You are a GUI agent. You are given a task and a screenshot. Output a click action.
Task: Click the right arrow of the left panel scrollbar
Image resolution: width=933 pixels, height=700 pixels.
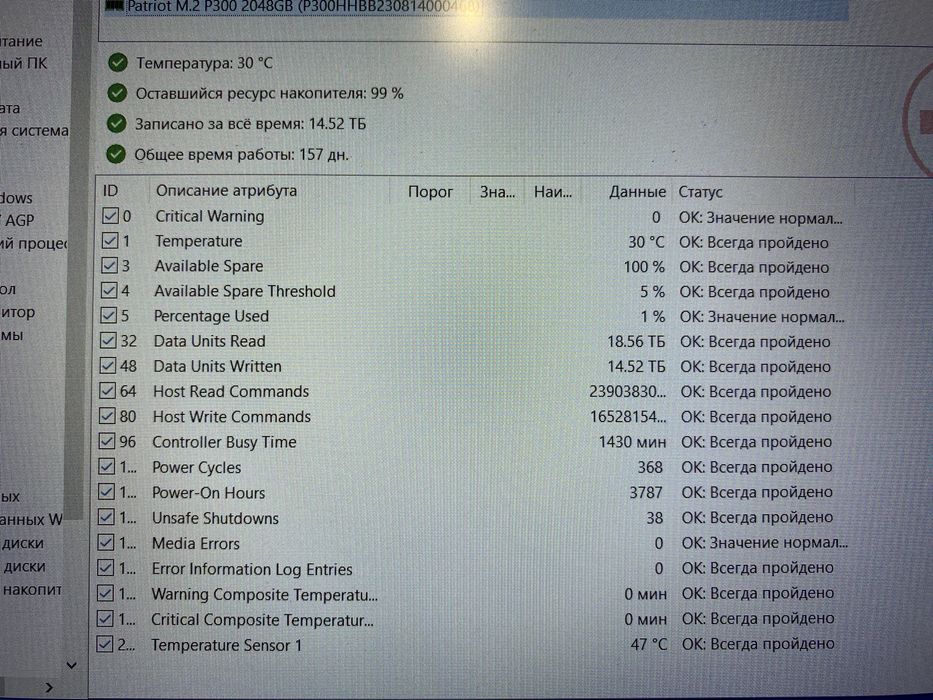pos(49,688)
